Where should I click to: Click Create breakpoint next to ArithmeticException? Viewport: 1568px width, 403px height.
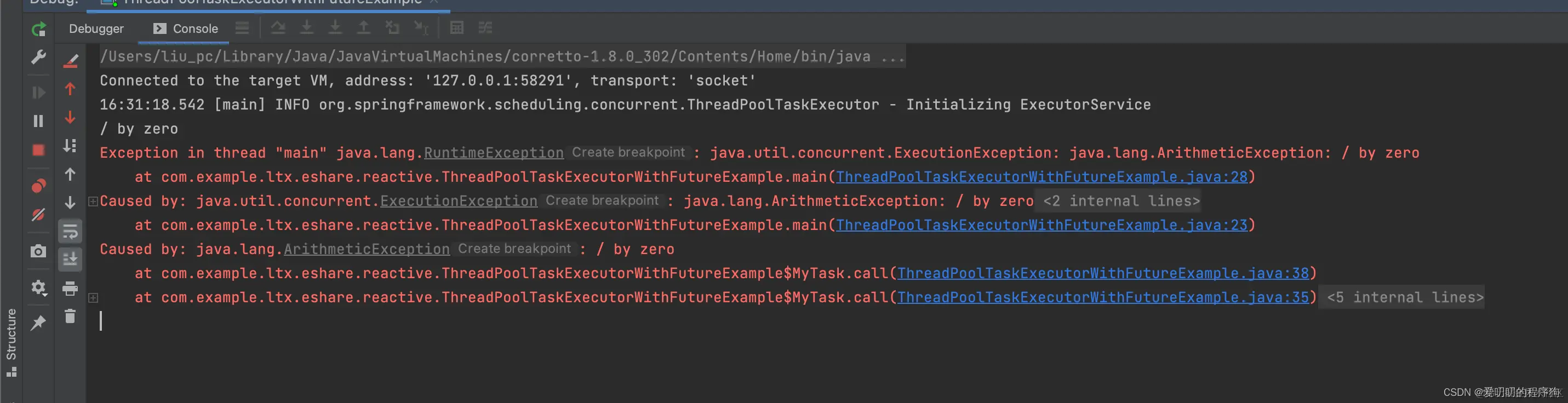click(x=514, y=249)
